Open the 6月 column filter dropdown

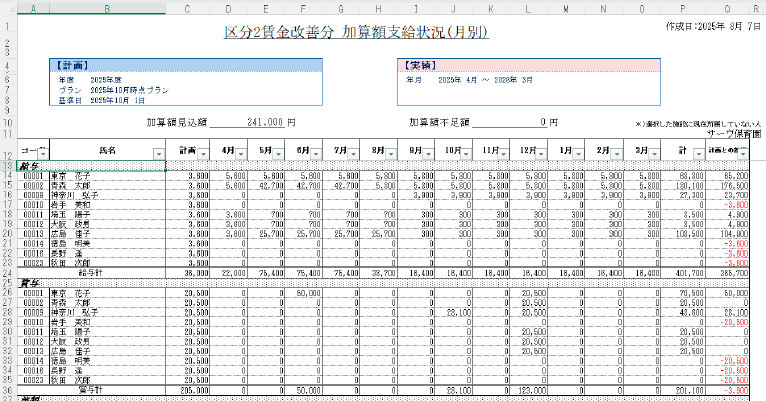coord(316,154)
